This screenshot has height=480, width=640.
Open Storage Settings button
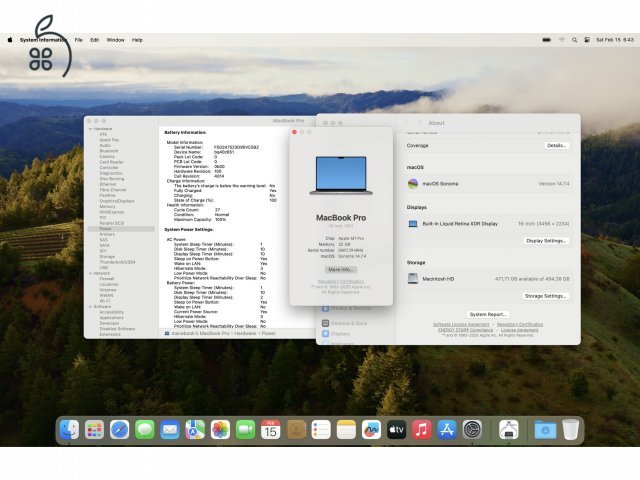pos(545,296)
